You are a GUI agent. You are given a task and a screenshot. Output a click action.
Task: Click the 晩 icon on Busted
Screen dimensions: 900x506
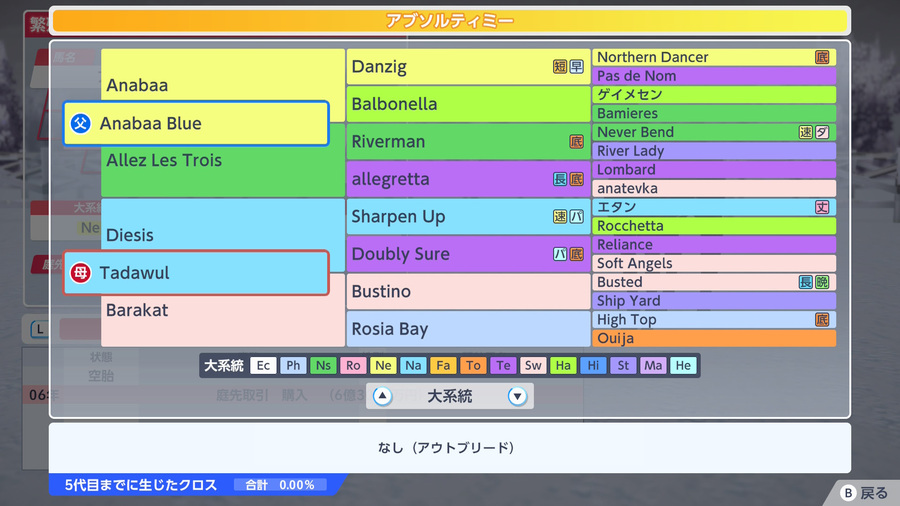tap(822, 282)
